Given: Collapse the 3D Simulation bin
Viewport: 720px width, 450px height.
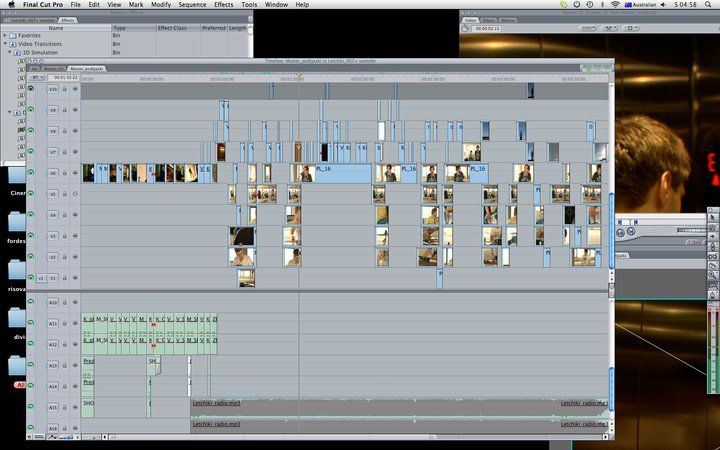Looking at the screenshot, I should tap(9, 52).
